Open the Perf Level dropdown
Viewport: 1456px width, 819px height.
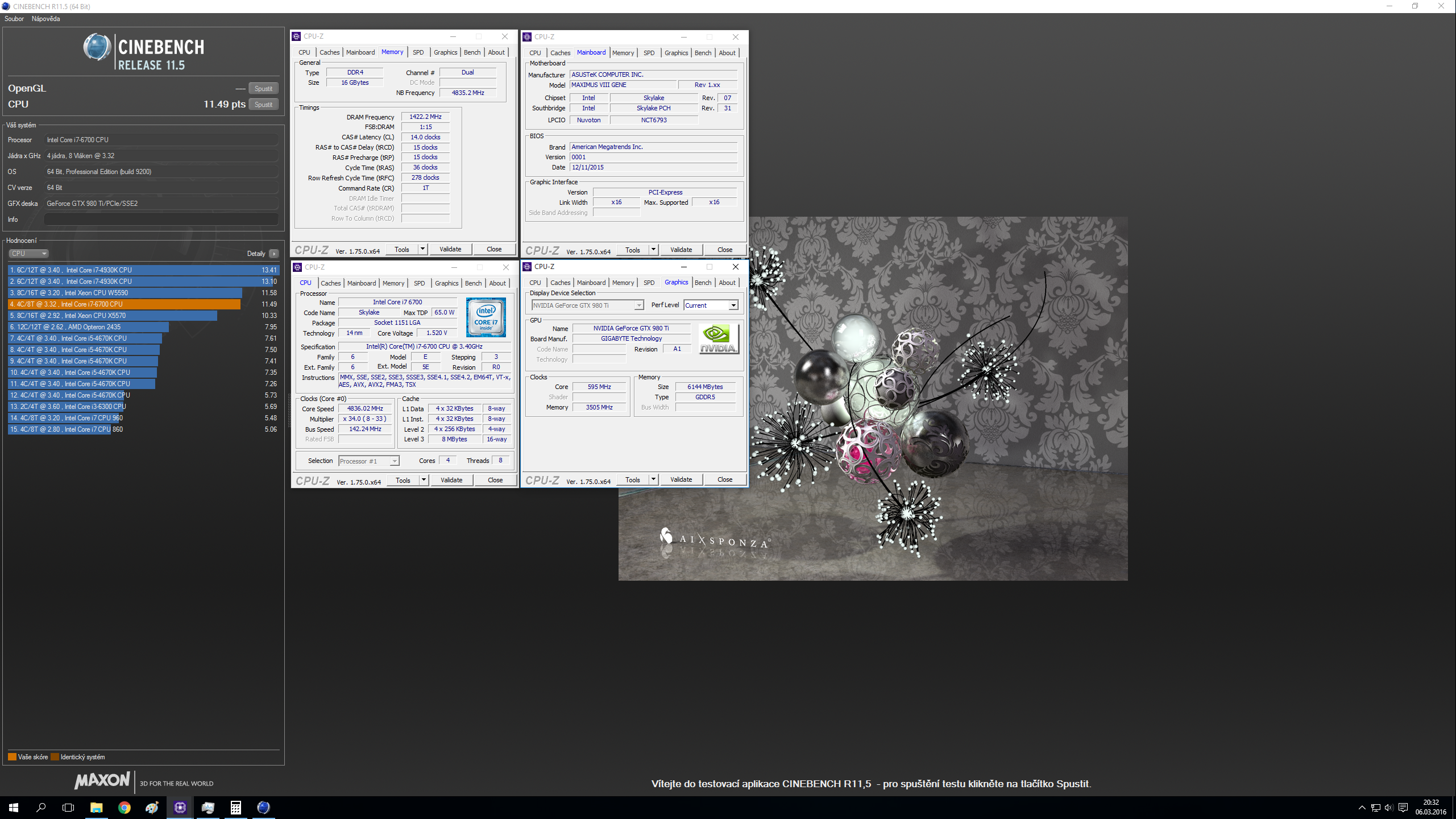(711, 305)
